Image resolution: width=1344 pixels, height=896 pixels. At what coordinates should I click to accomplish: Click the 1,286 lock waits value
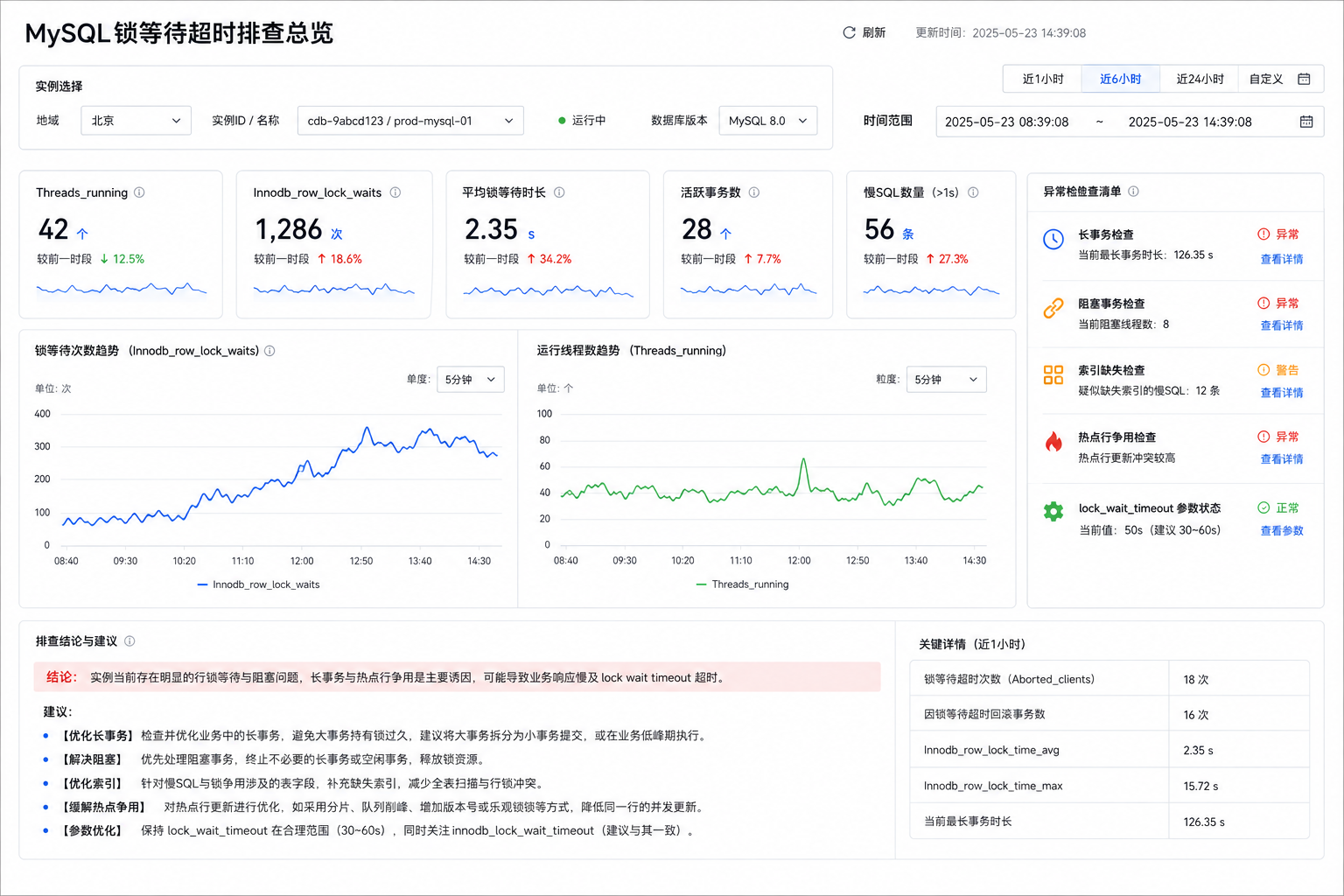coord(289,229)
